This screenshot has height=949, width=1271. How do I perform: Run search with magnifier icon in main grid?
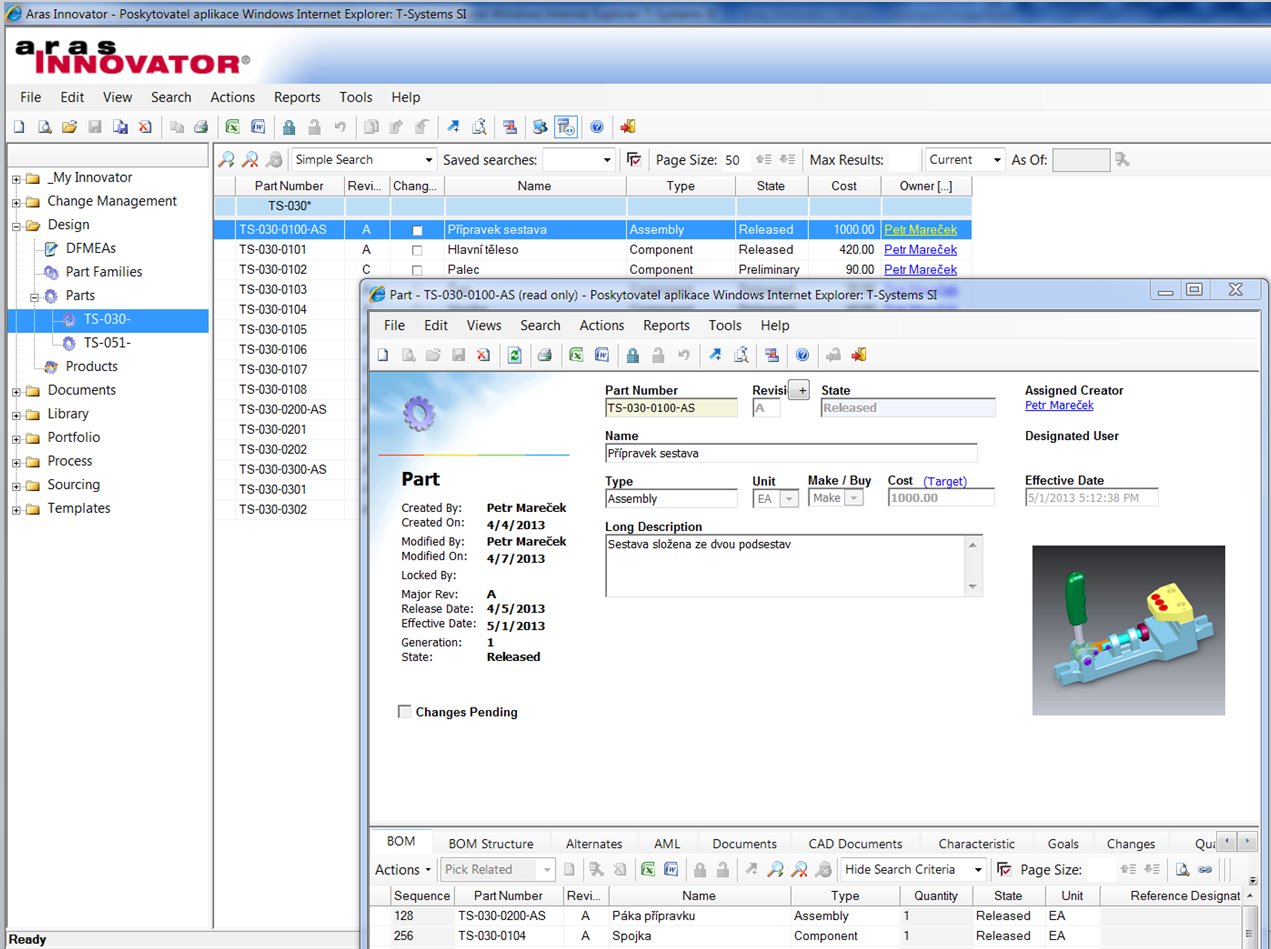[x=227, y=160]
